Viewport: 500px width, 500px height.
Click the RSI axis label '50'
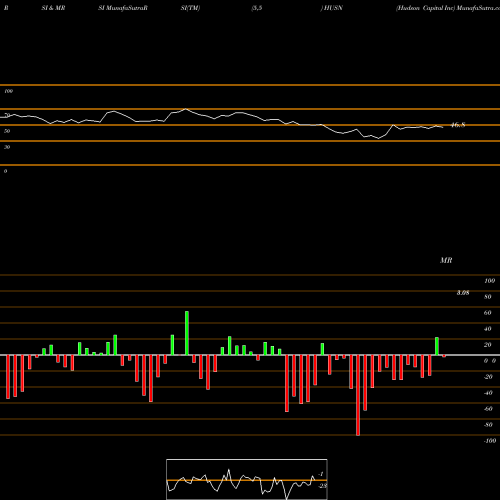click(x=7, y=131)
